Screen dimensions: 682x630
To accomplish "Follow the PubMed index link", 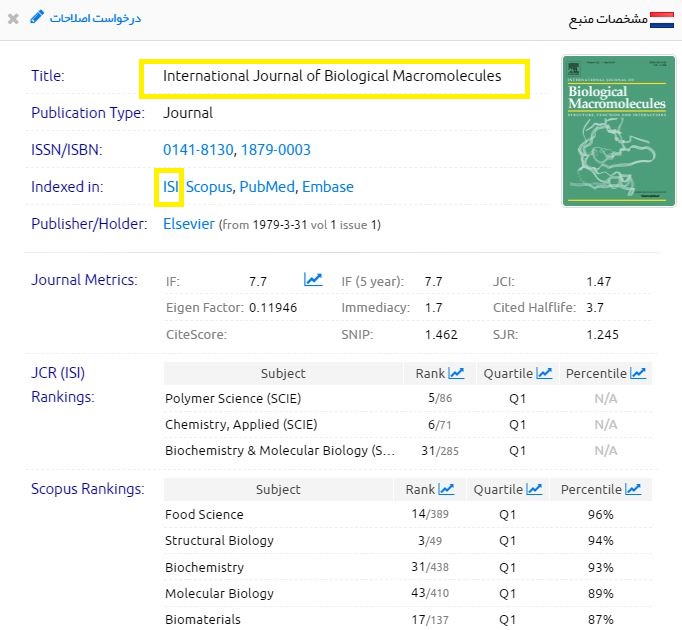I will pos(266,187).
